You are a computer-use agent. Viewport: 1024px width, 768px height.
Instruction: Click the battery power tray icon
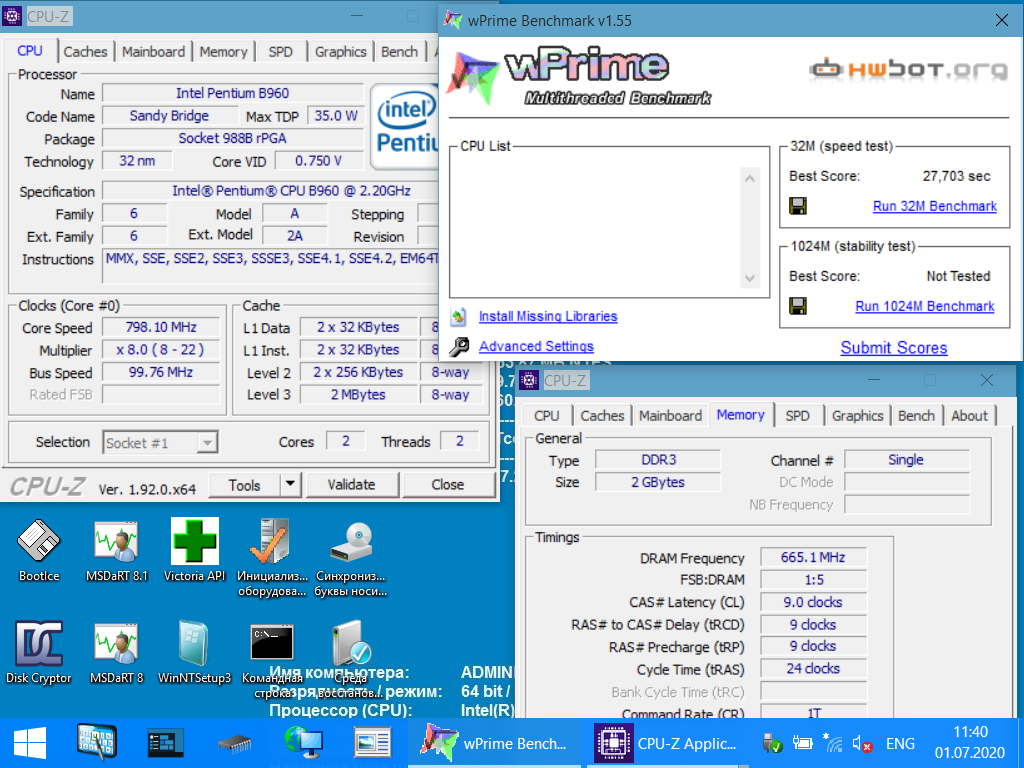(803, 743)
